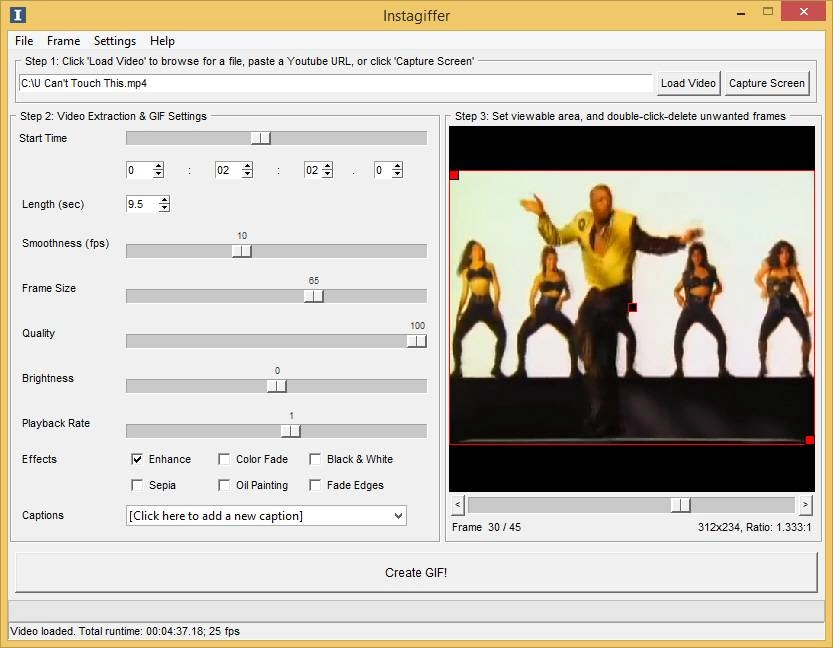This screenshot has height=648, width=833.
Task: Click the top-left red crop handle
Action: point(454,175)
